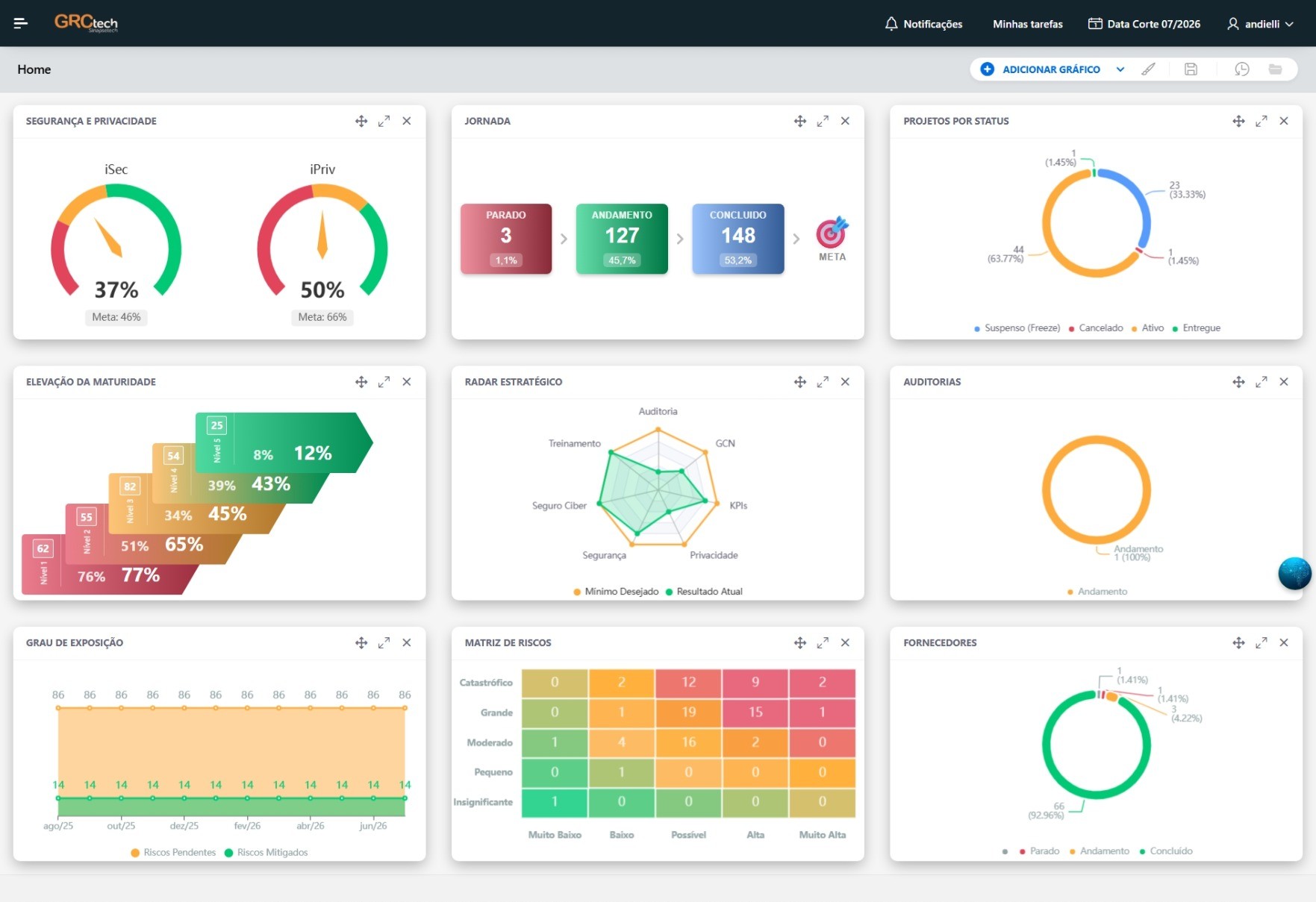
Task: Click move handle on Radar Estratégico card
Action: click(800, 382)
